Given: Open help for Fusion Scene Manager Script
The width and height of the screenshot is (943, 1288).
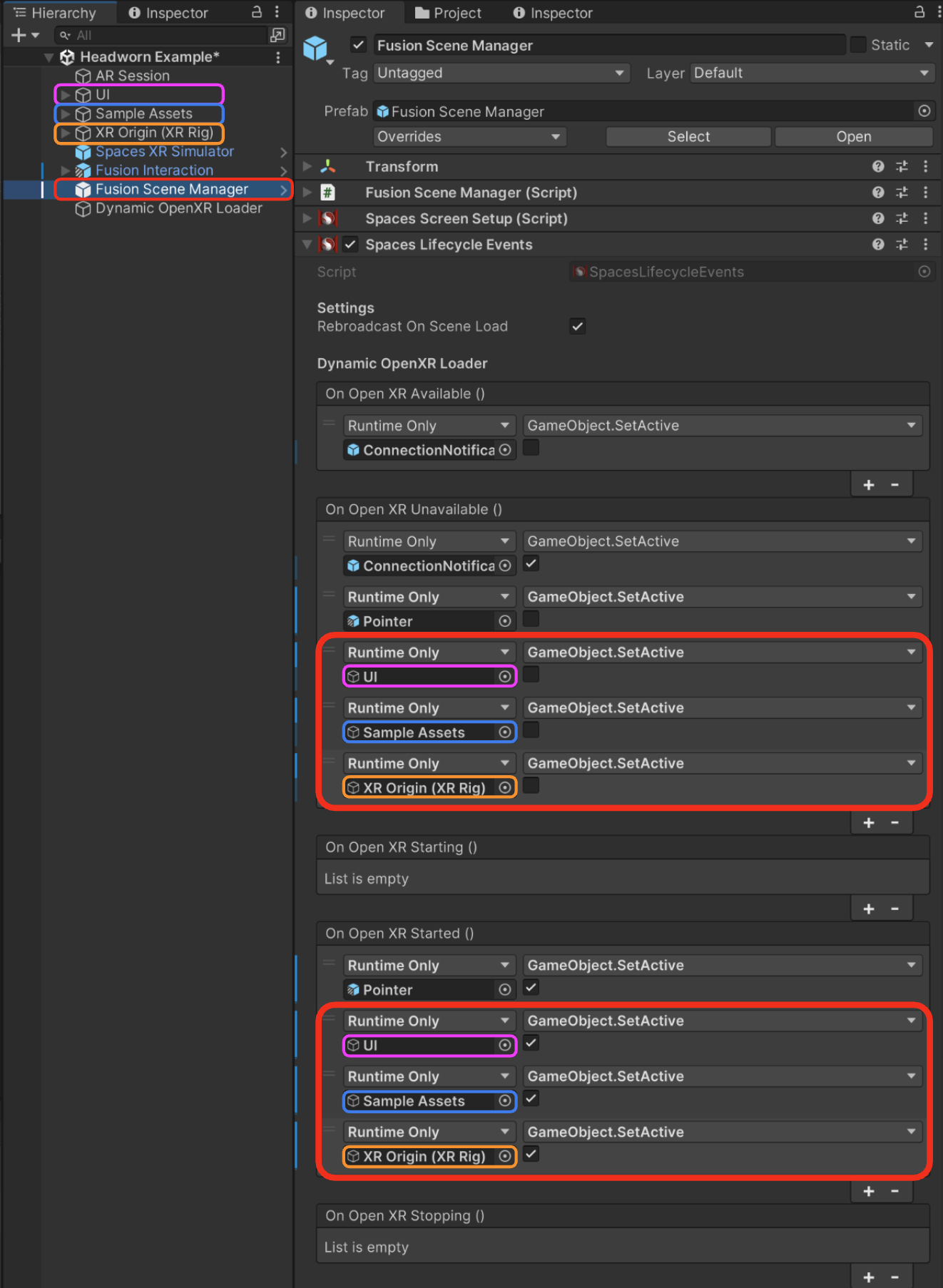Looking at the screenshot, I should [878, 193].
